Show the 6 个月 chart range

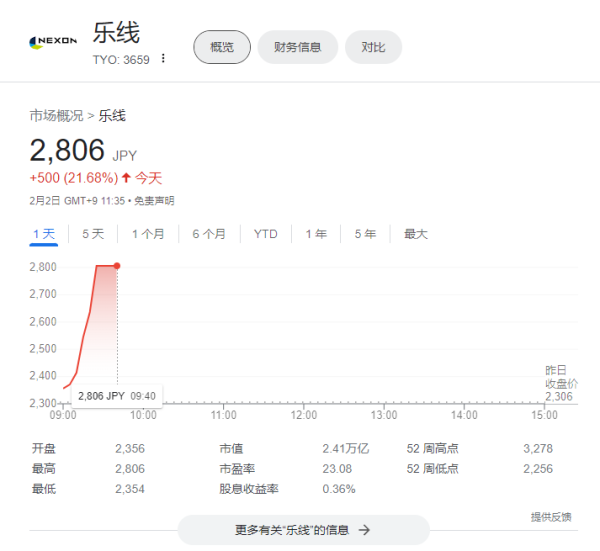(209, 234)
